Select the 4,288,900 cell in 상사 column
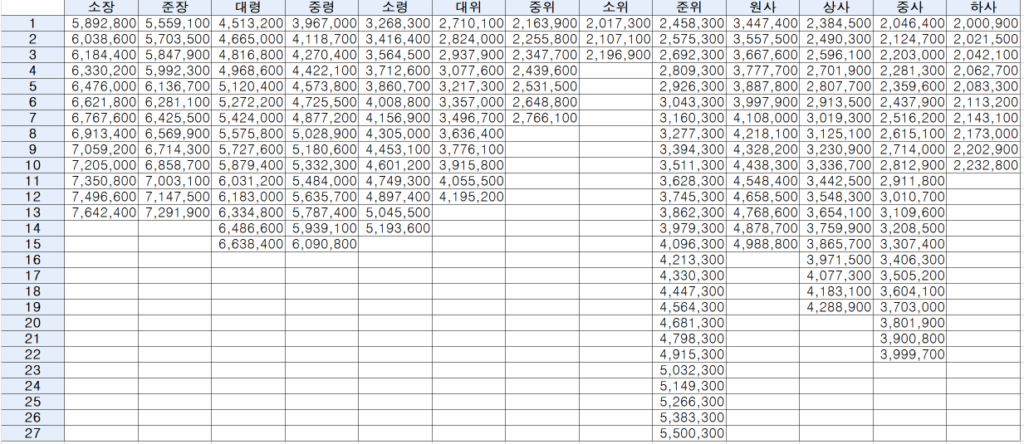The height and width of the screenshot is (444, 1024). coord(838,307)
